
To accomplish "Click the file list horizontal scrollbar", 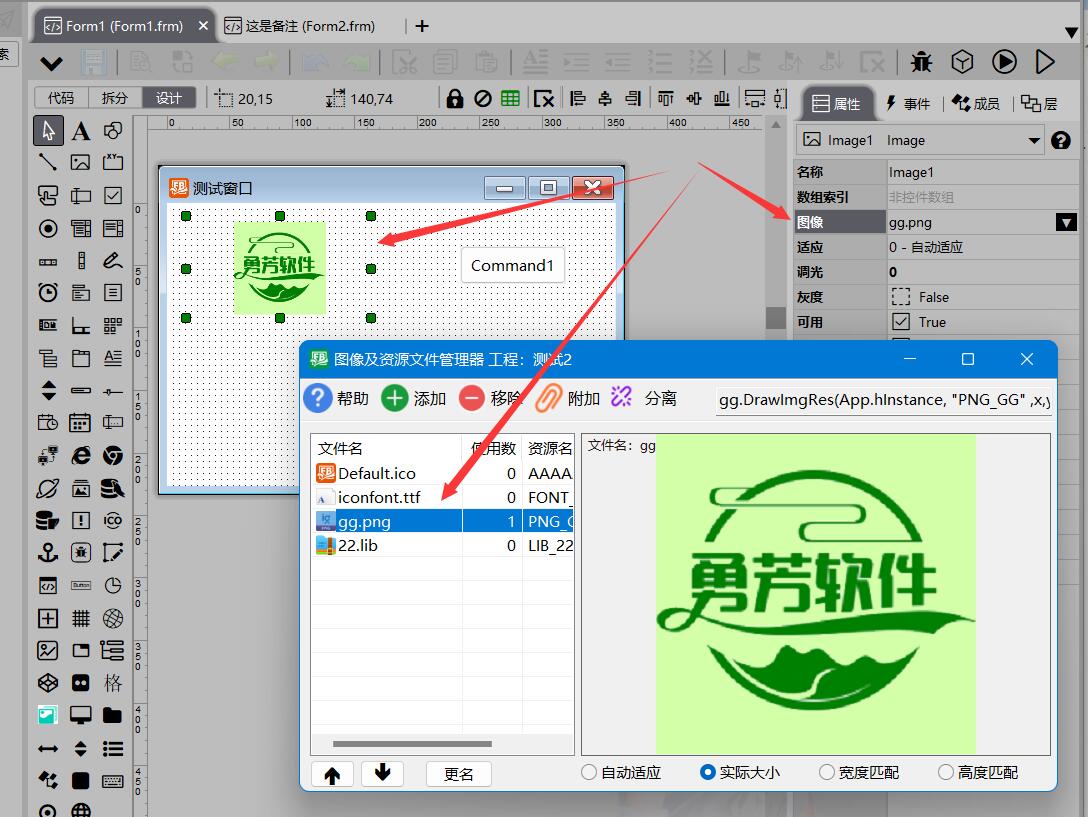I will pyautogui.click(x=412, y=744).
